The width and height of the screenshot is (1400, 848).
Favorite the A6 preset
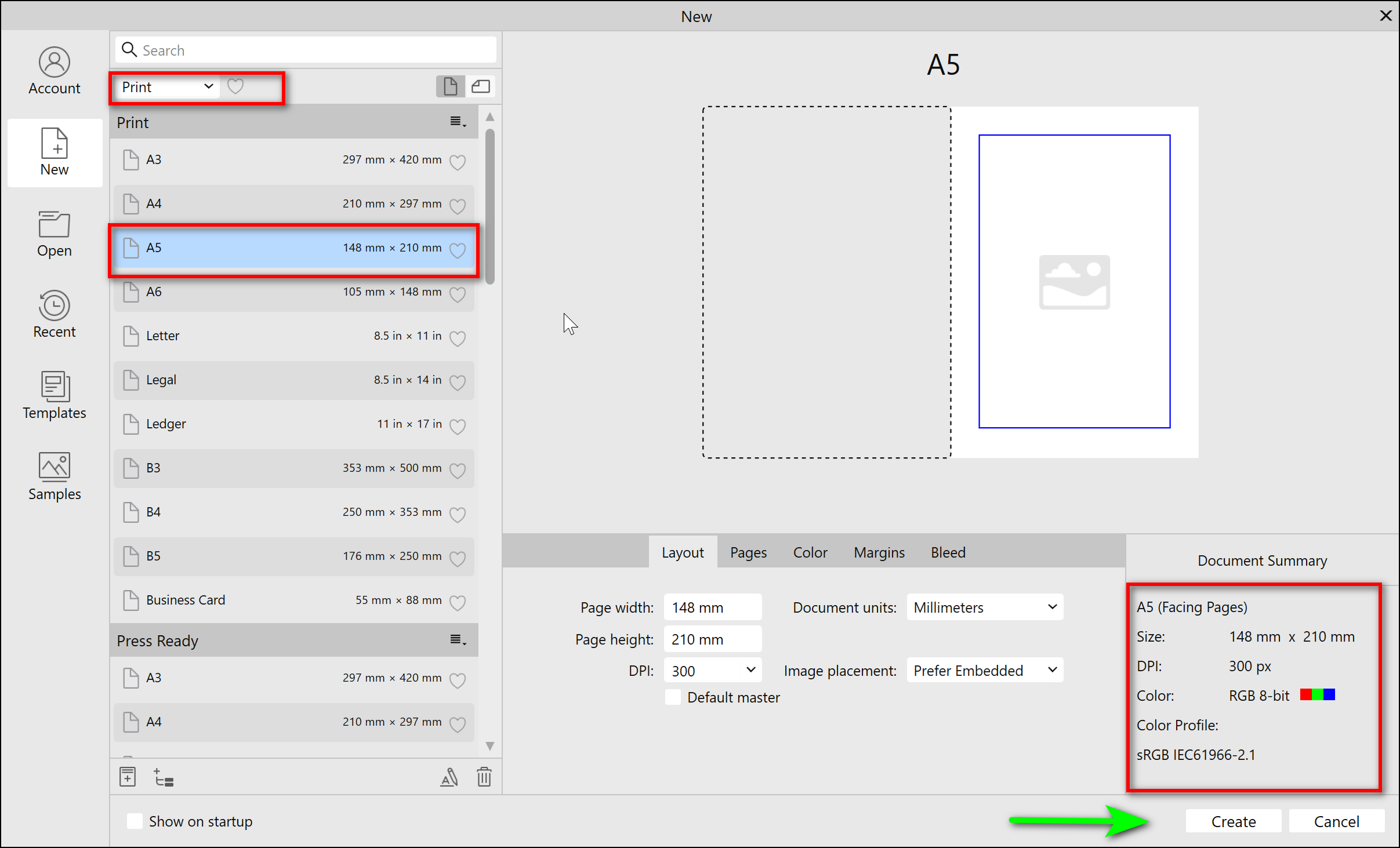pyautogui.click(x=458, y=294)
